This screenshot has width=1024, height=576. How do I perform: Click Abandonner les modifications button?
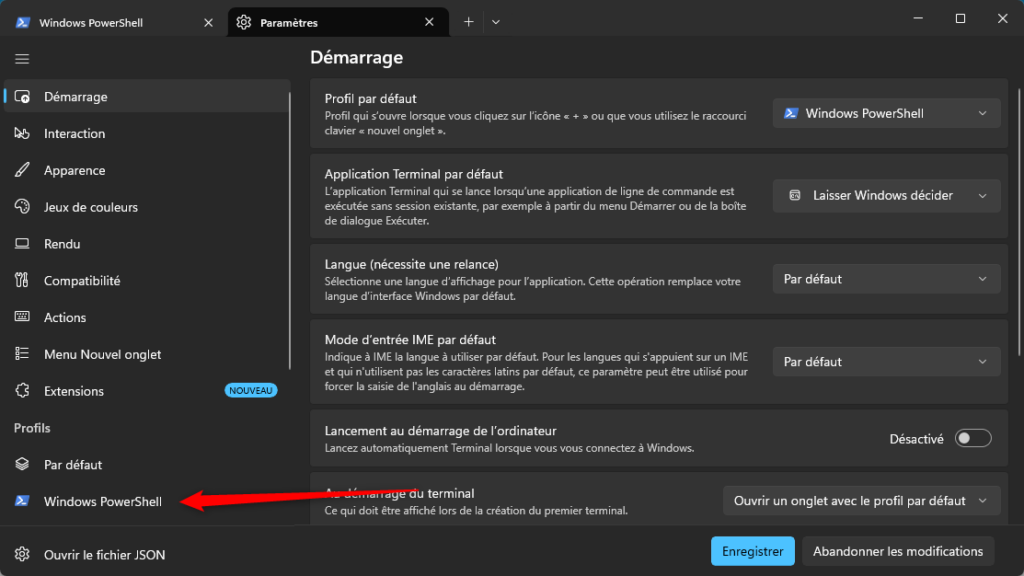tap(897, 551)
